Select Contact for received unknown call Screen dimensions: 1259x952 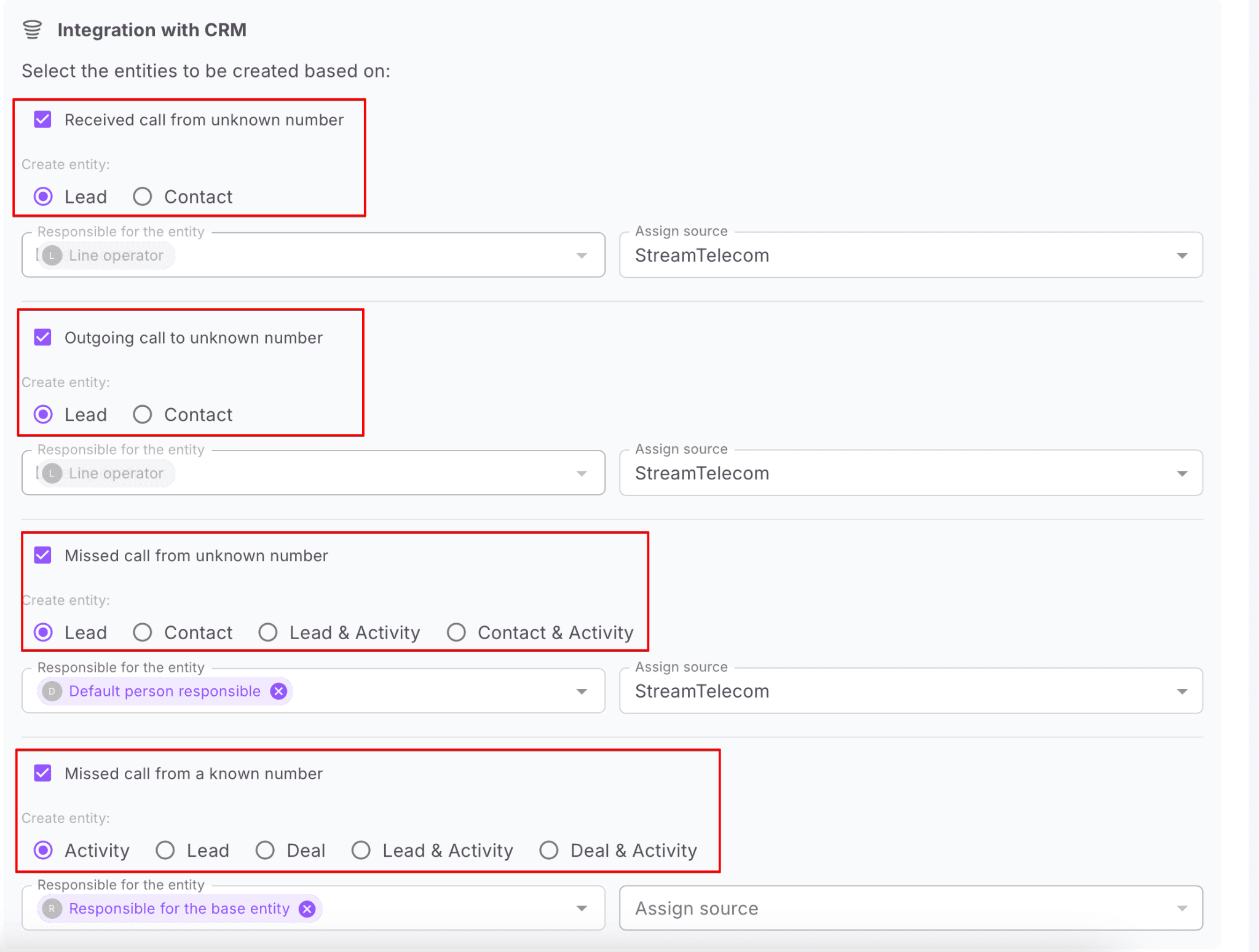143,197
